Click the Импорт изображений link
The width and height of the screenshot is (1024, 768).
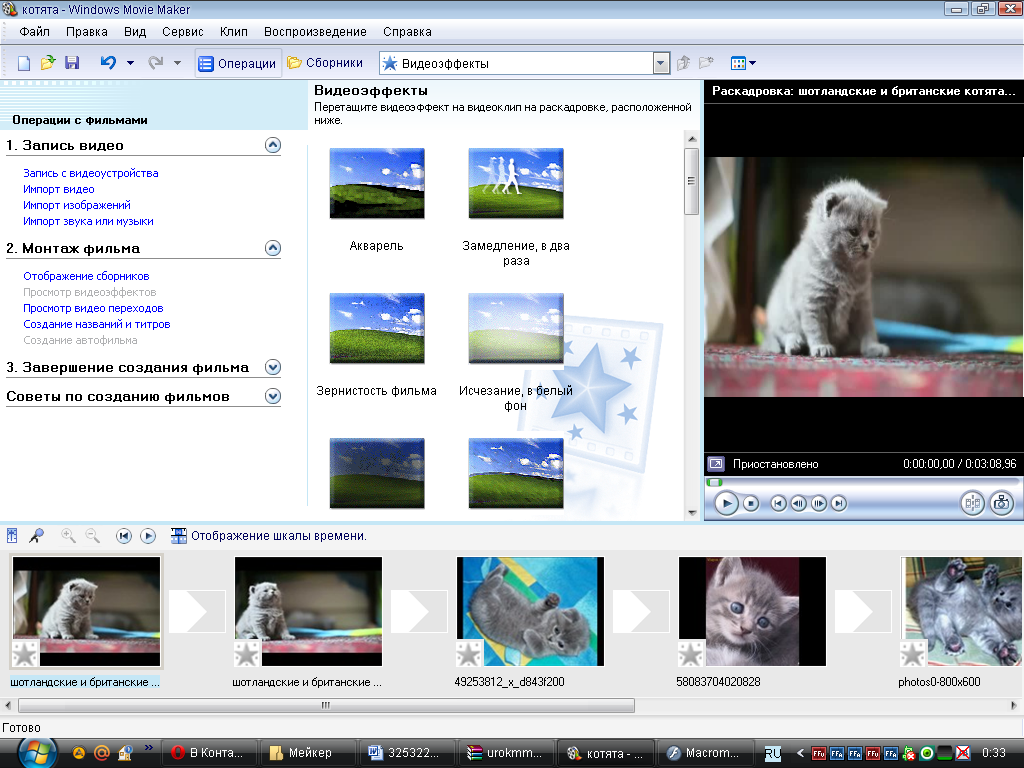[77, 205]
